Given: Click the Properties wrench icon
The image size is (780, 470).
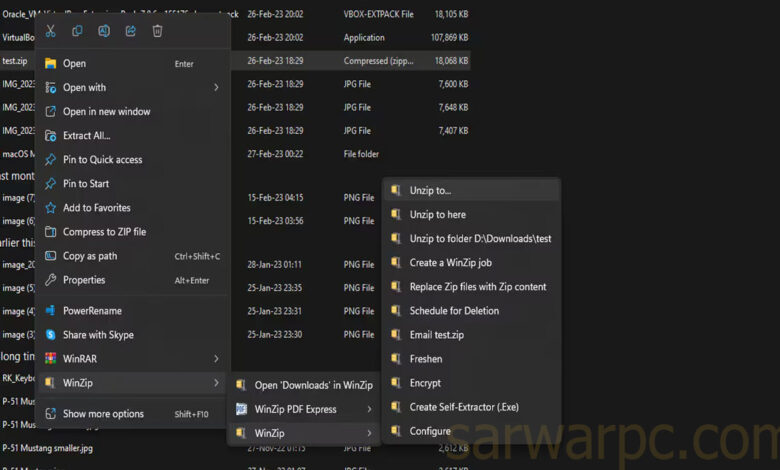Looking at the screenshot, I should (x=50, y=280).
